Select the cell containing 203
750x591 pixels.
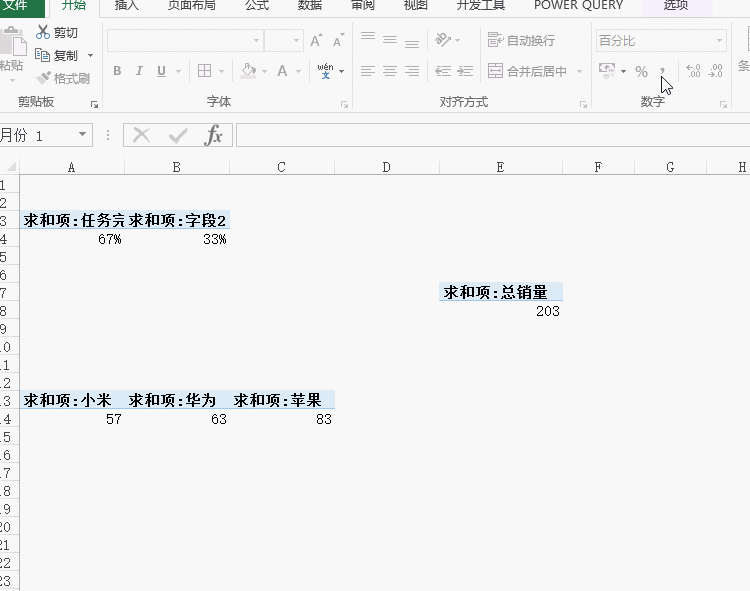(500, 312)
